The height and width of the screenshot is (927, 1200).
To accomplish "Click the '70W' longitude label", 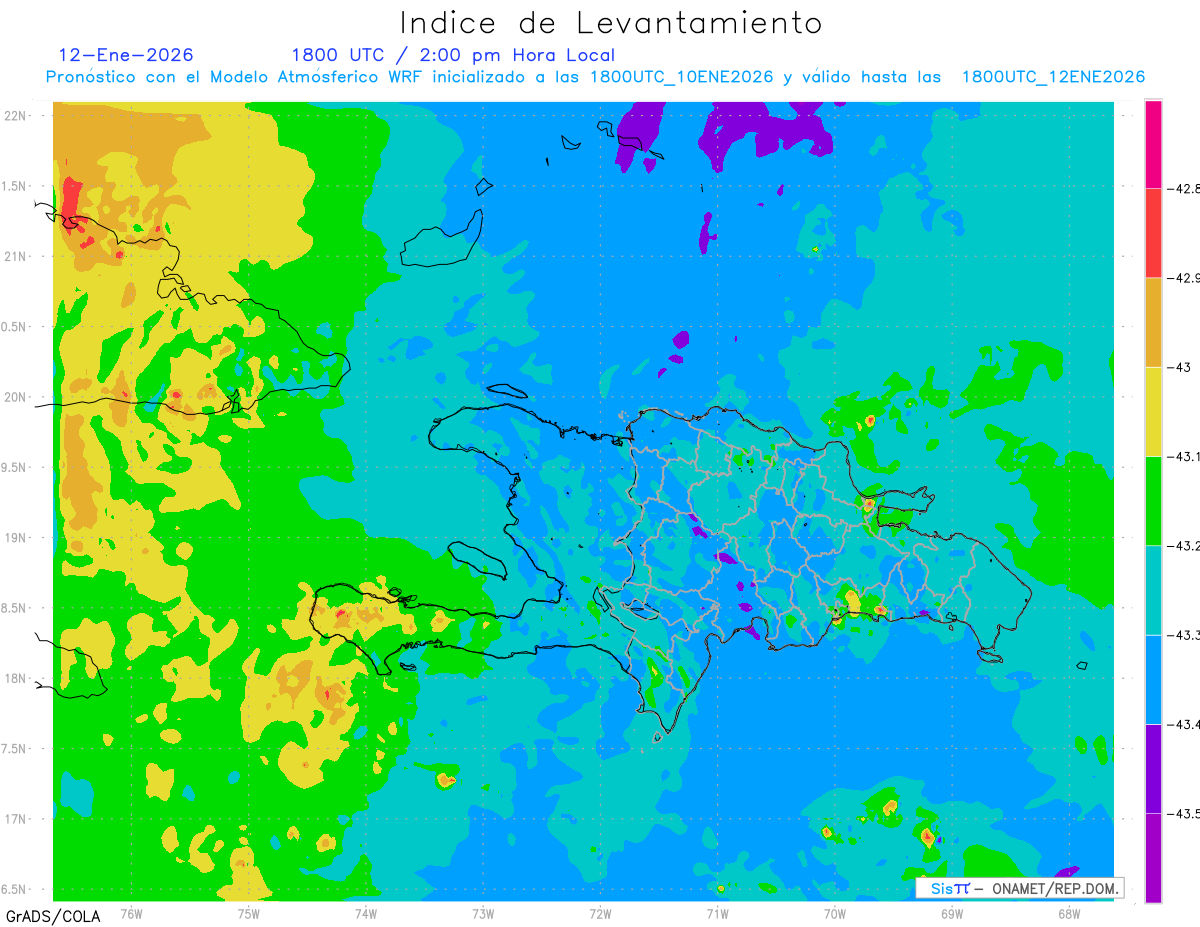I will [835, 913].
